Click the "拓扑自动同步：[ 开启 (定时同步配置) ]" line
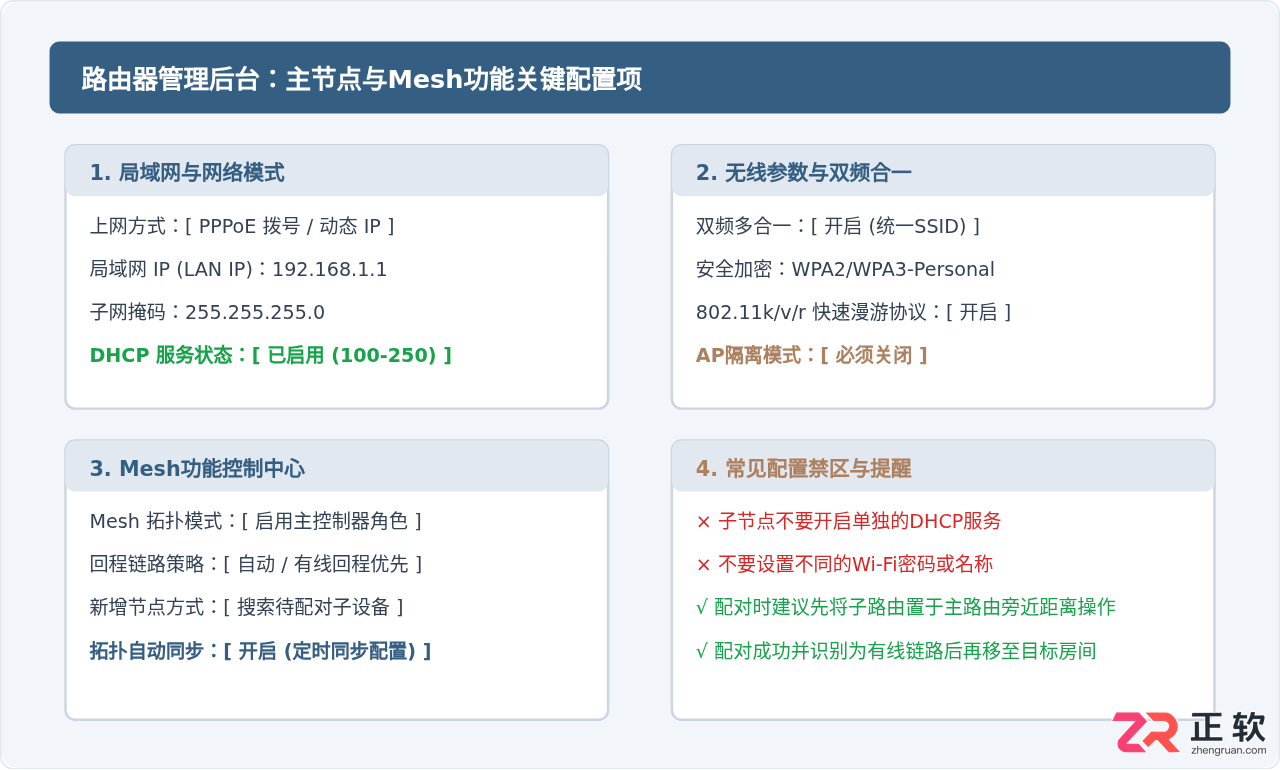The height and width of the screenshot is (770, 1280). 260,651
